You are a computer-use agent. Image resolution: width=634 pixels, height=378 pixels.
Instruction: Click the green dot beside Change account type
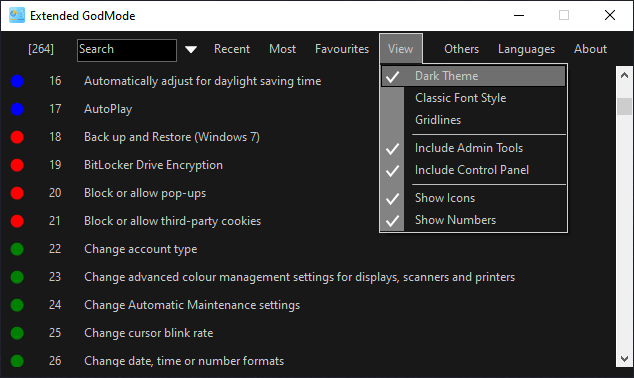[x=17, y=249]
